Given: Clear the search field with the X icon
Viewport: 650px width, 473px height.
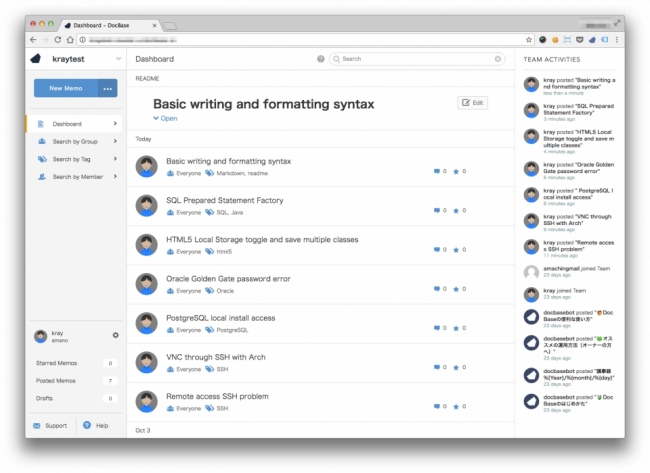Looking at the screenshot, I should (498, 59).
